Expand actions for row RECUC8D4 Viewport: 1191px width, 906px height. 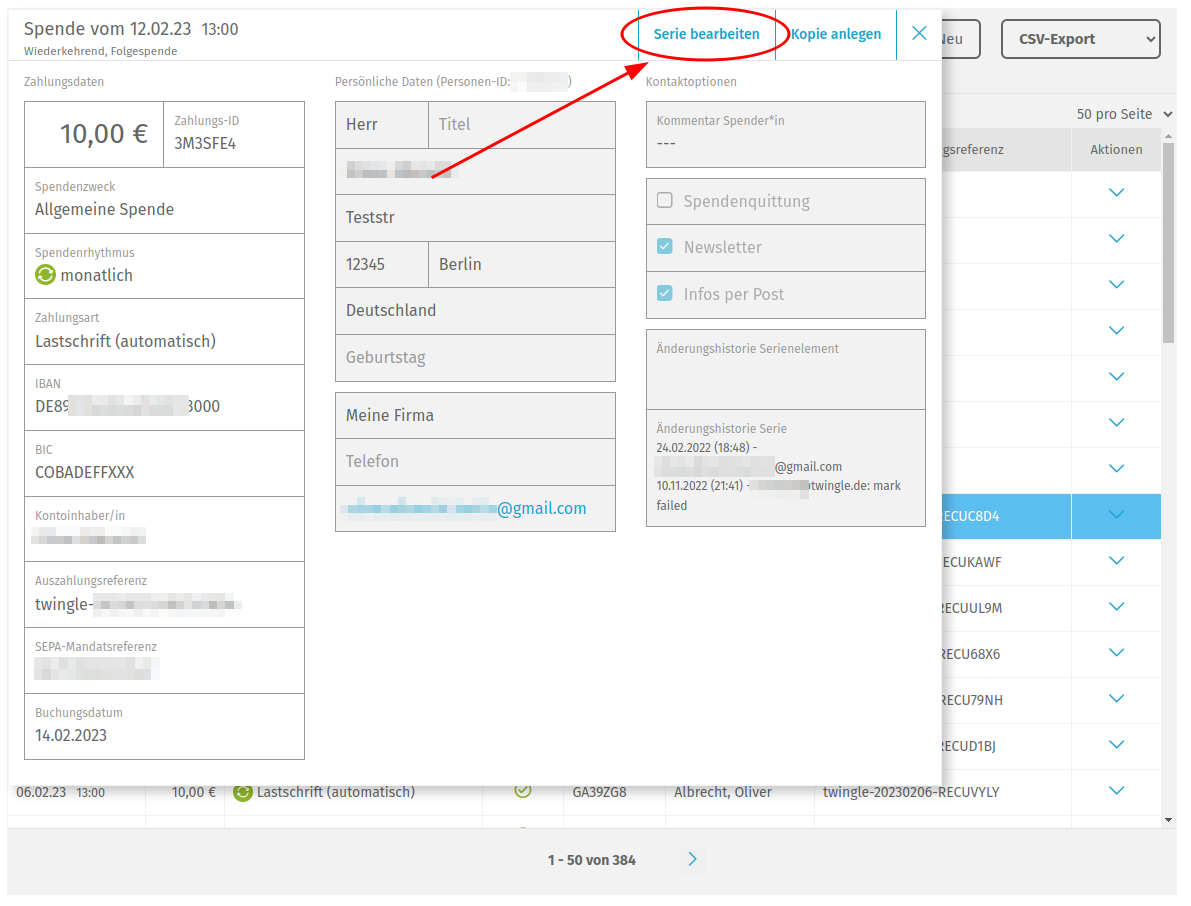pyautogui.click(x=1116, y=515)
